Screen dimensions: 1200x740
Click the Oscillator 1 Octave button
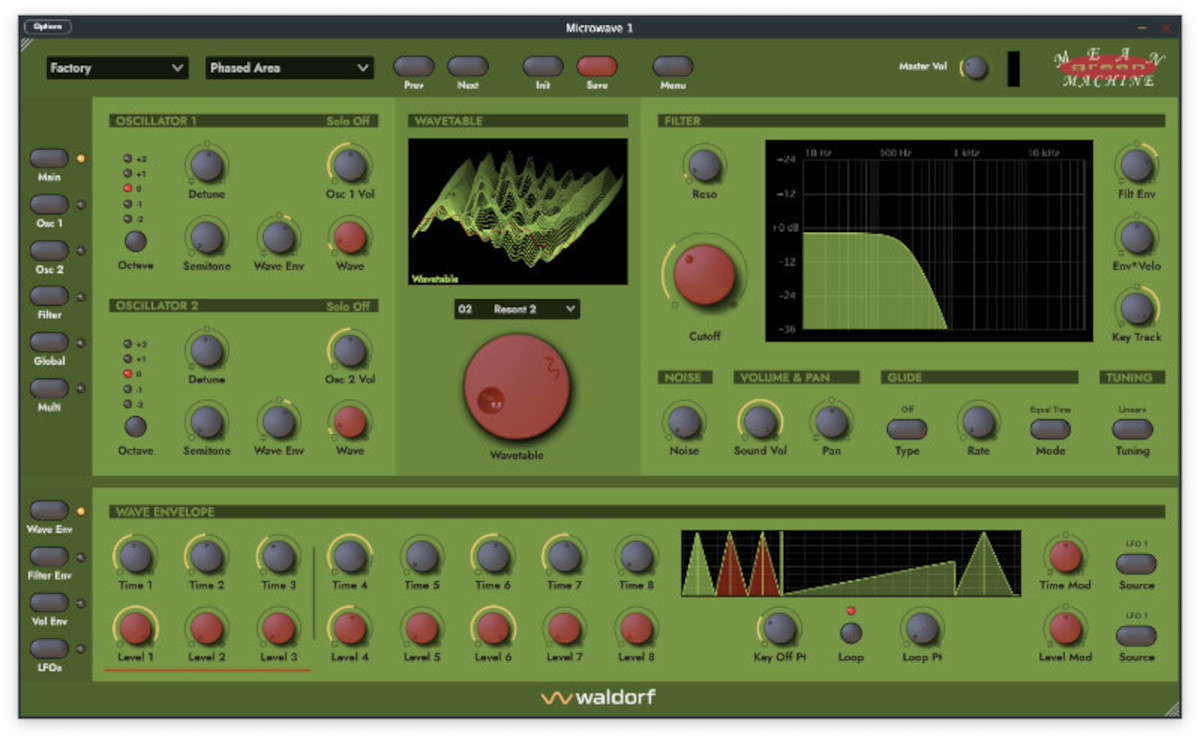[x=135, y=241]
